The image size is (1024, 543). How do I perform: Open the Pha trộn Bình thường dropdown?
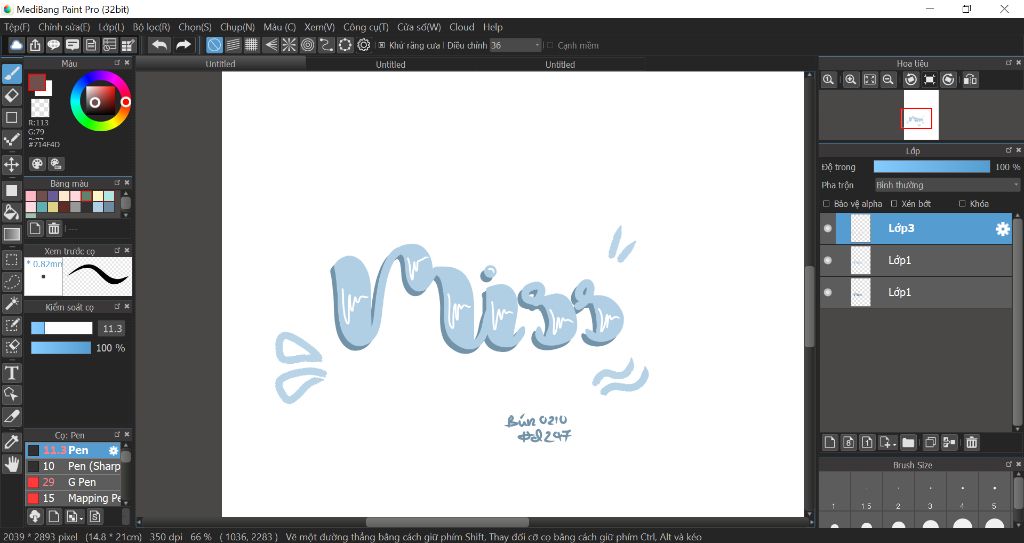coord(947,185)
